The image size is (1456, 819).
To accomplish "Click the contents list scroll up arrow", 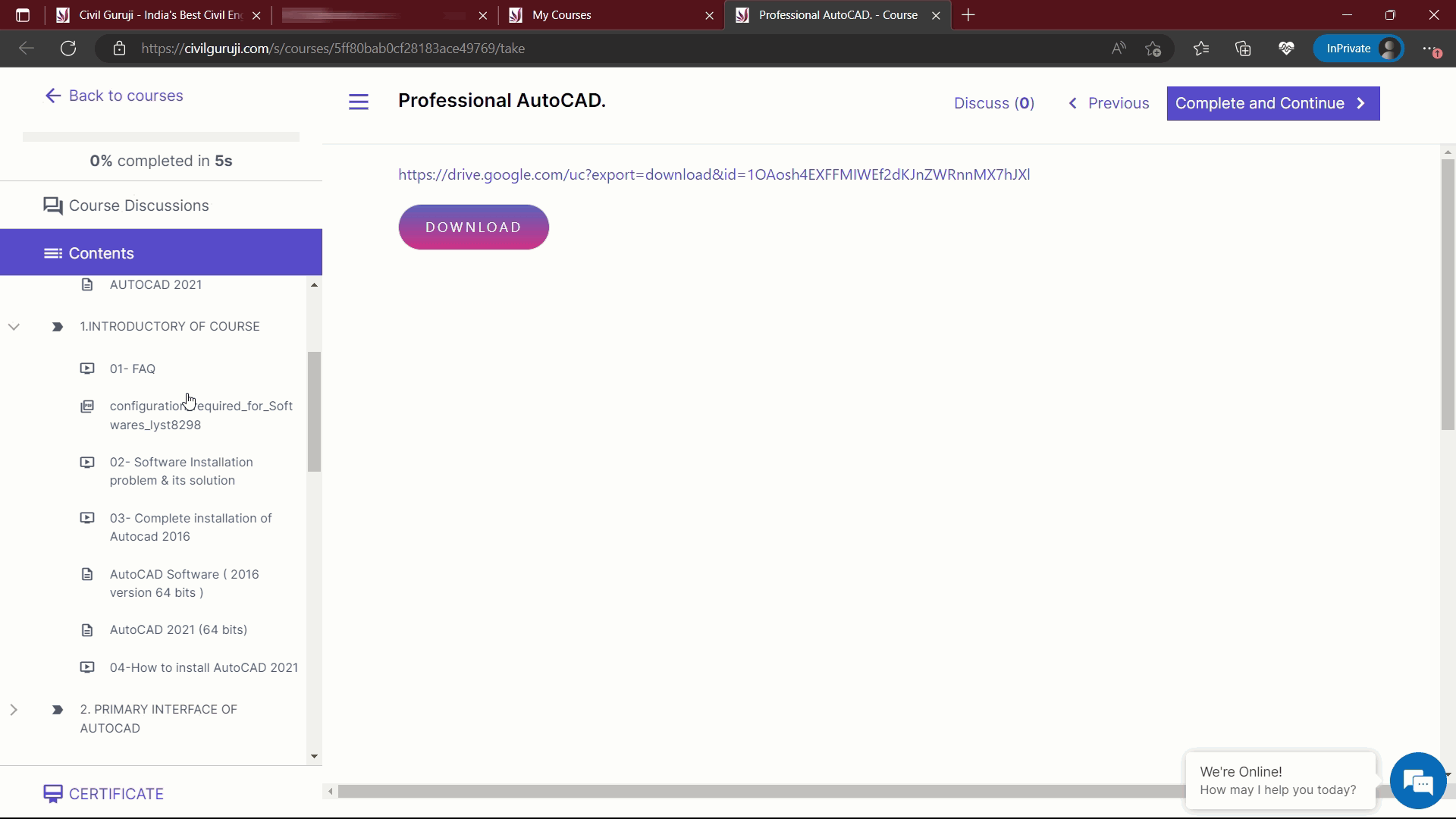I will tap(314, 285).
